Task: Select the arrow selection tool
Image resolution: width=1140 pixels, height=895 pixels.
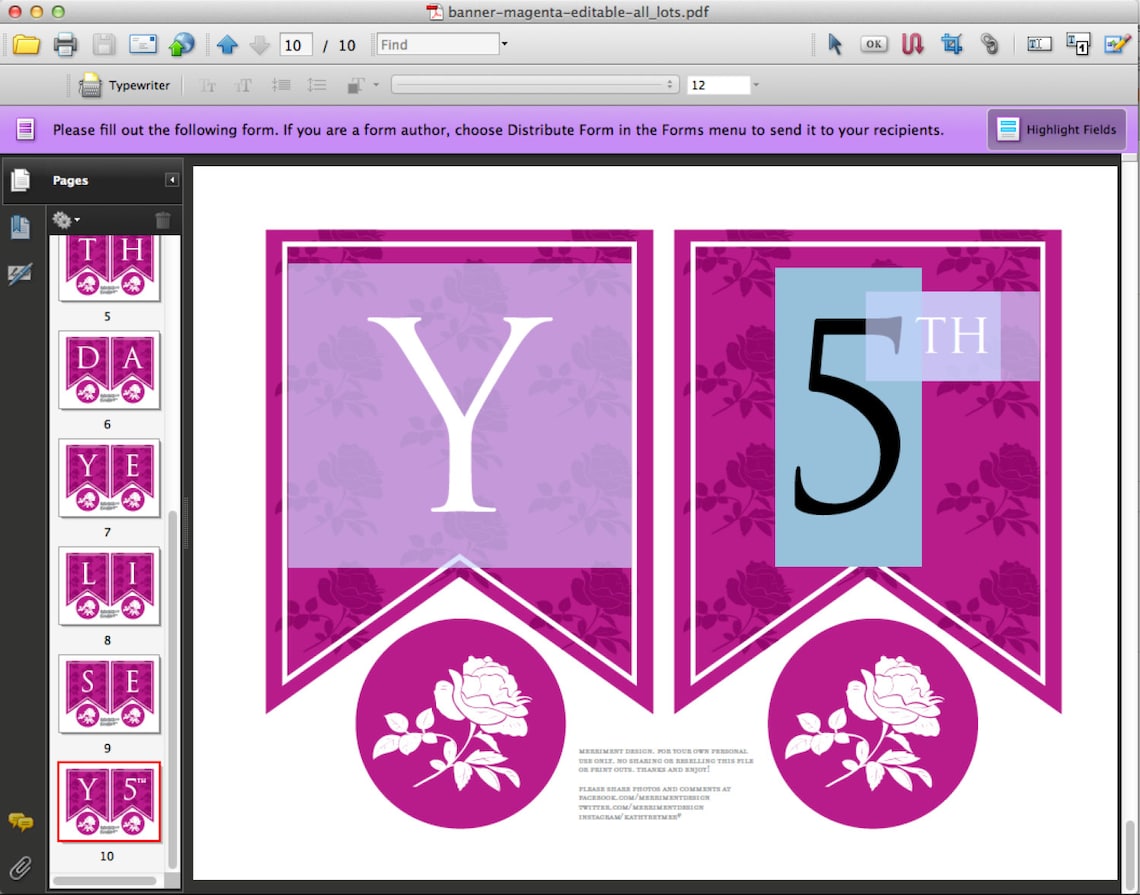Action: [835, 44]
